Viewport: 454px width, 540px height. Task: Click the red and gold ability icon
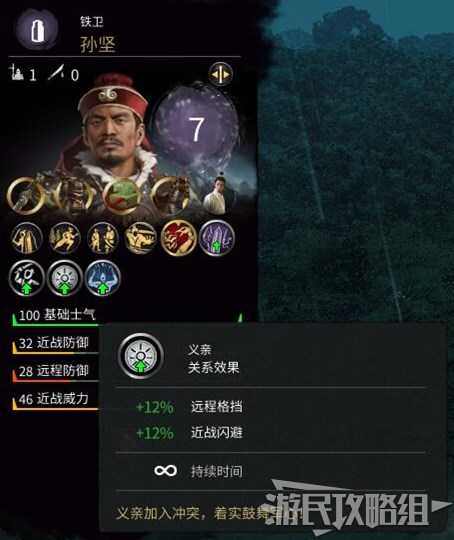pos(178,238)
